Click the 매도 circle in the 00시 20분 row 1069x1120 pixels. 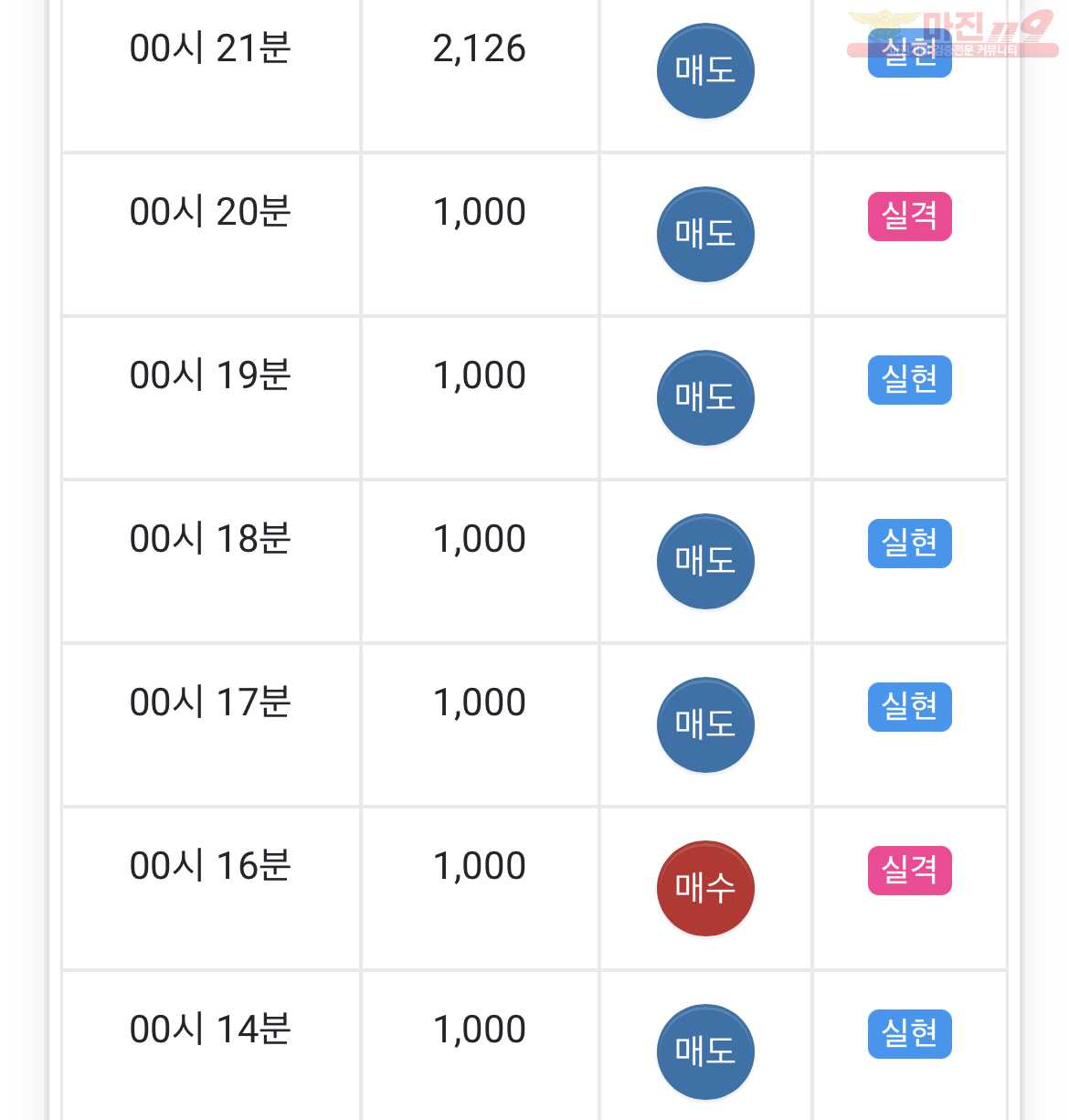pos(705,234)
